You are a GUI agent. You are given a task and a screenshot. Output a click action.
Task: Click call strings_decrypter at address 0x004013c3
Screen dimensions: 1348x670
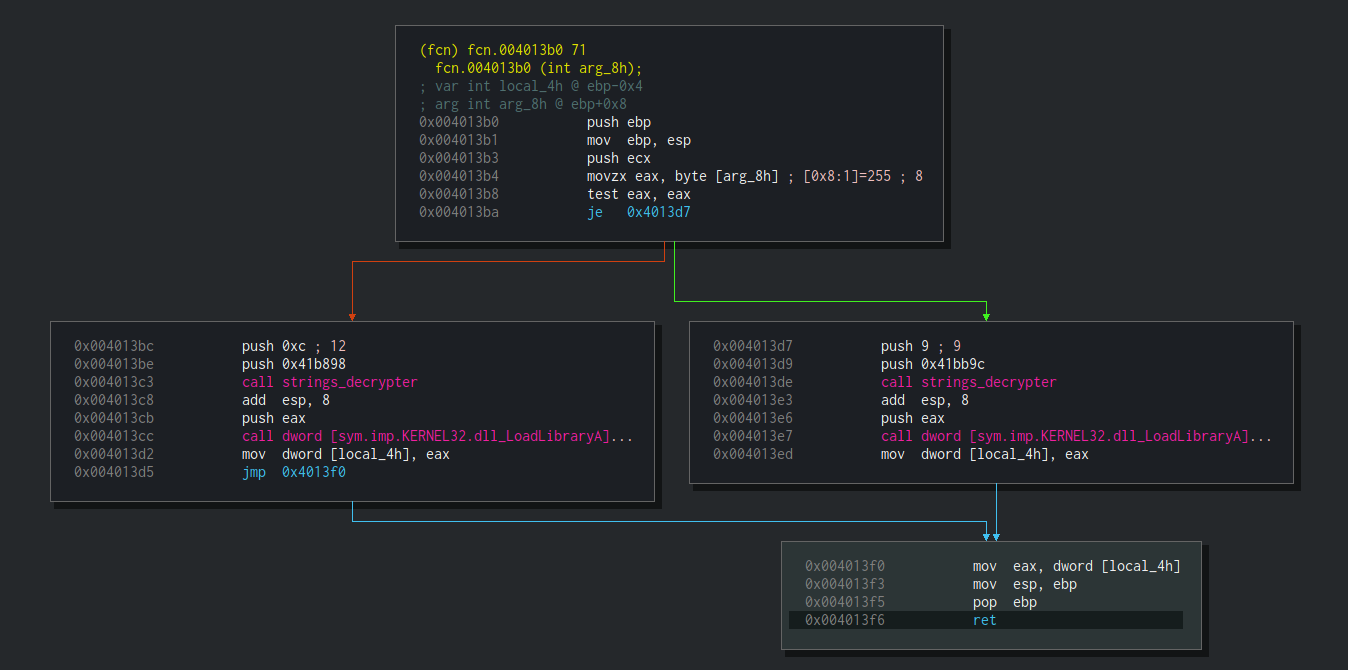[x=329, y=382]
